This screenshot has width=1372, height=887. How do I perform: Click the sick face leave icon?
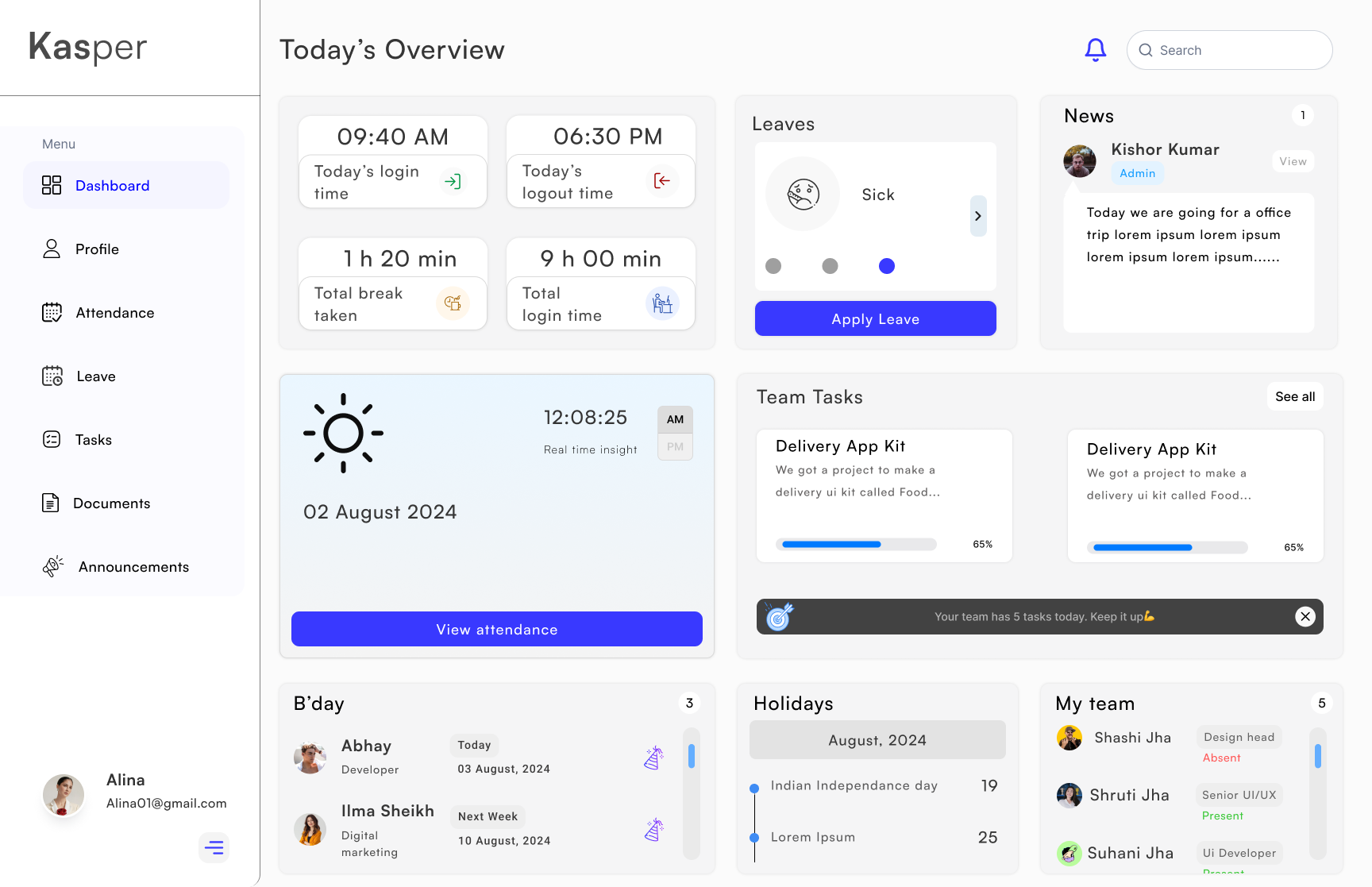point(803,194)
